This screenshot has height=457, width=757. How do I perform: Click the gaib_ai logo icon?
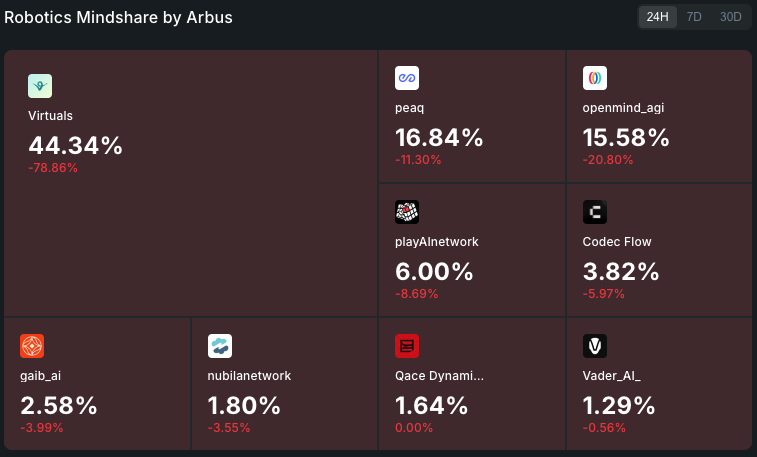tap(32, 346)
